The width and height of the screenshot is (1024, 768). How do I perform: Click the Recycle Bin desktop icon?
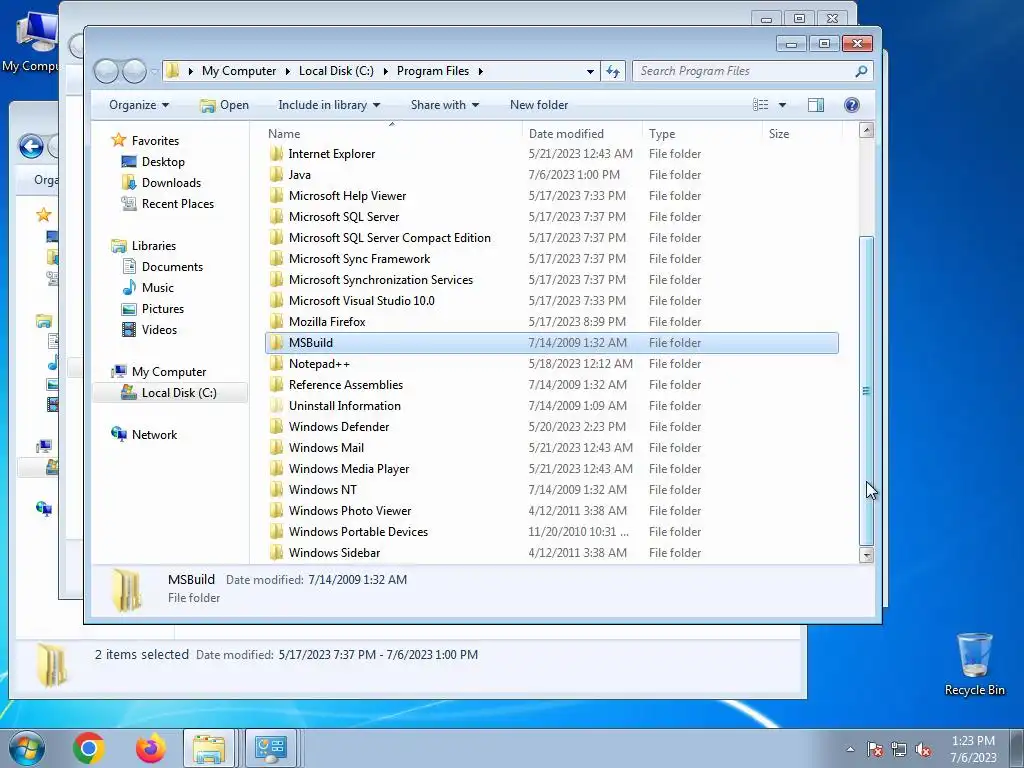point(974,664)
